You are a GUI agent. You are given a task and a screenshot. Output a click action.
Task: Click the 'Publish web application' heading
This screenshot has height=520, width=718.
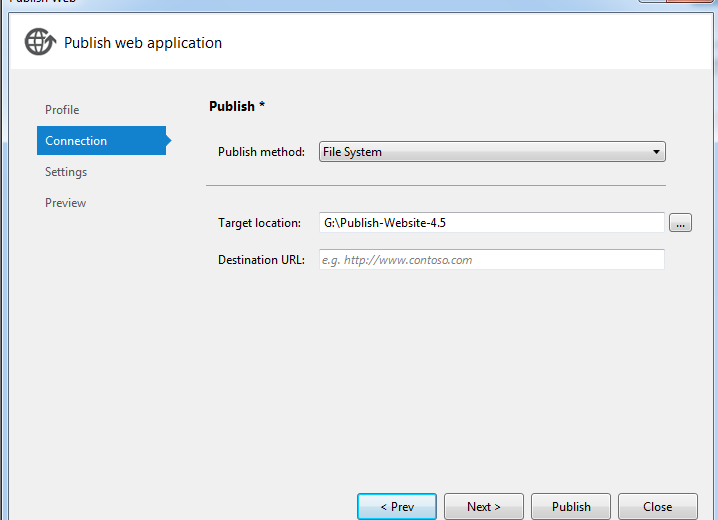[x=143, y=43]
